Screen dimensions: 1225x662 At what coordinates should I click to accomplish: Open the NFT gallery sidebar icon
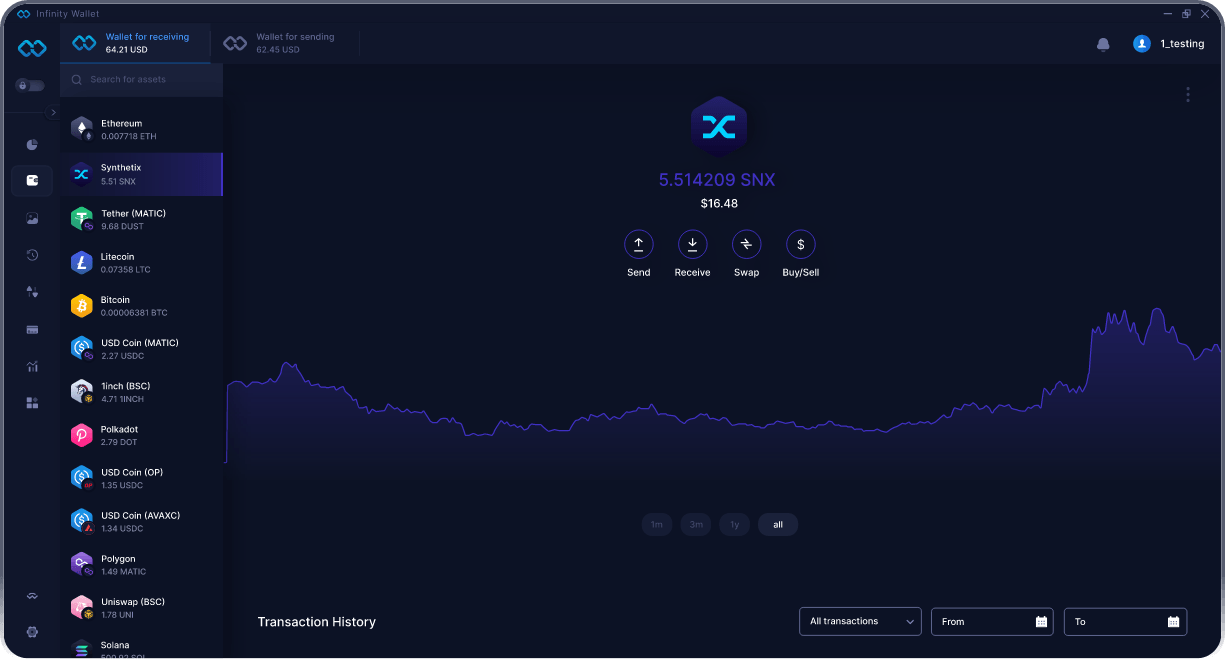point(32,218)
